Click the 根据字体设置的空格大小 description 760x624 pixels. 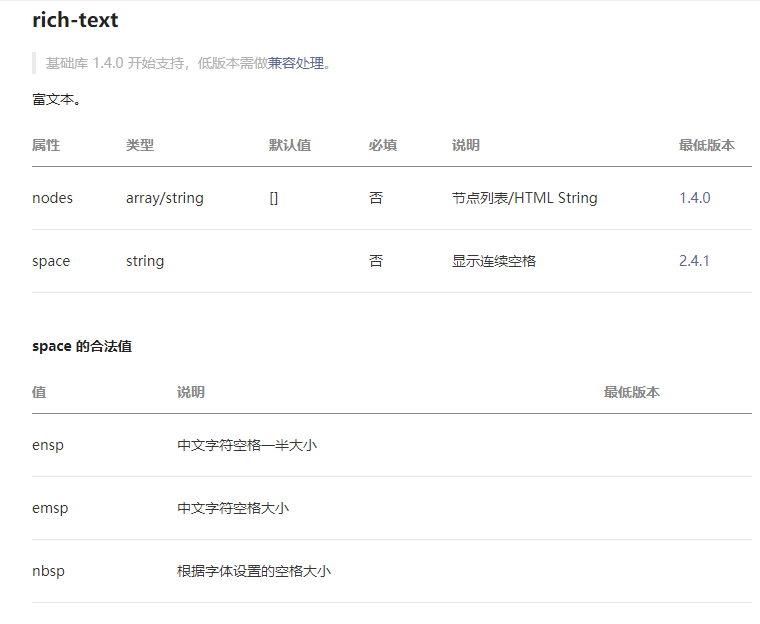(254, 571)
